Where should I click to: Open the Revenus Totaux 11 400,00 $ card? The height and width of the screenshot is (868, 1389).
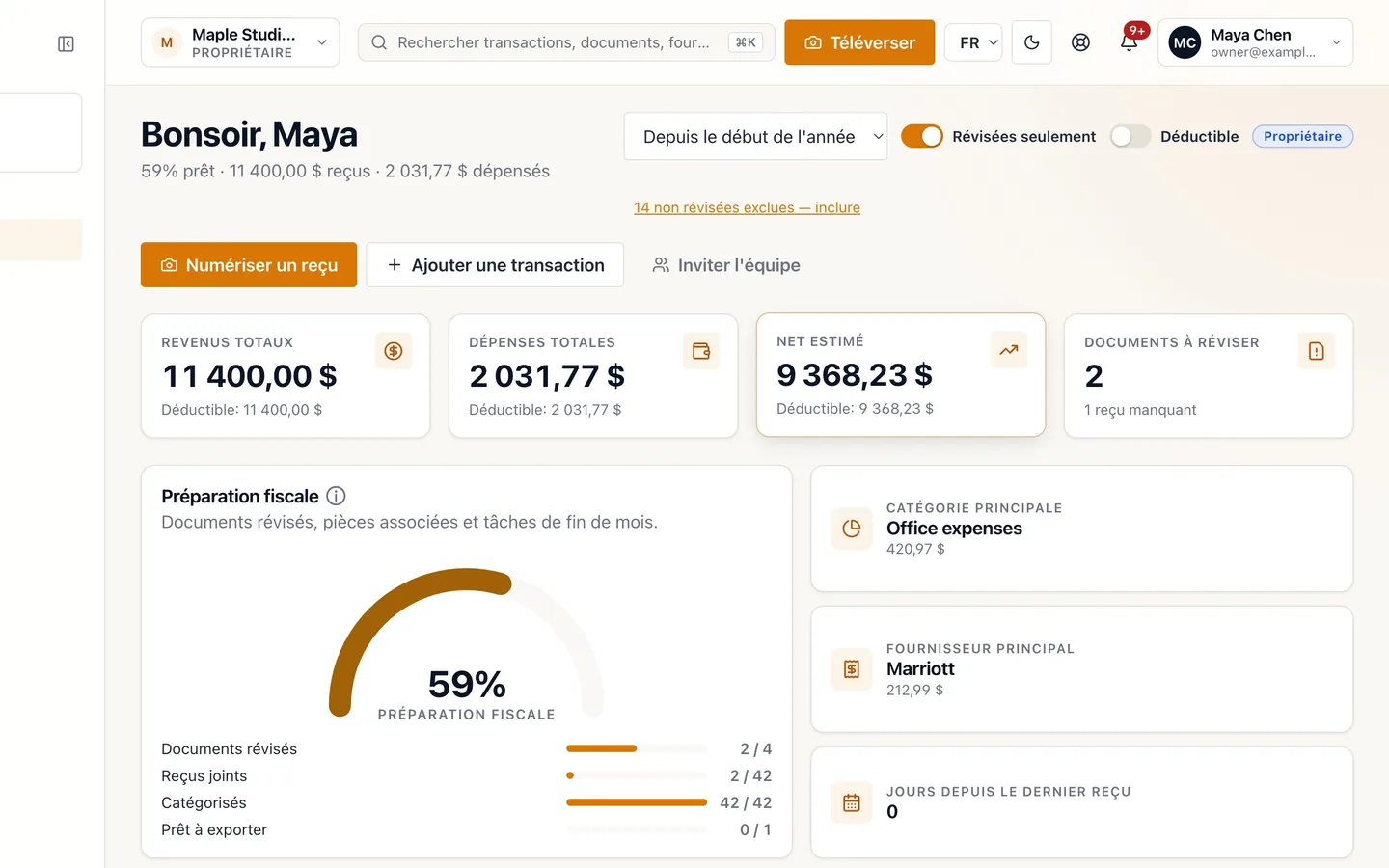[x=286, y=376]
